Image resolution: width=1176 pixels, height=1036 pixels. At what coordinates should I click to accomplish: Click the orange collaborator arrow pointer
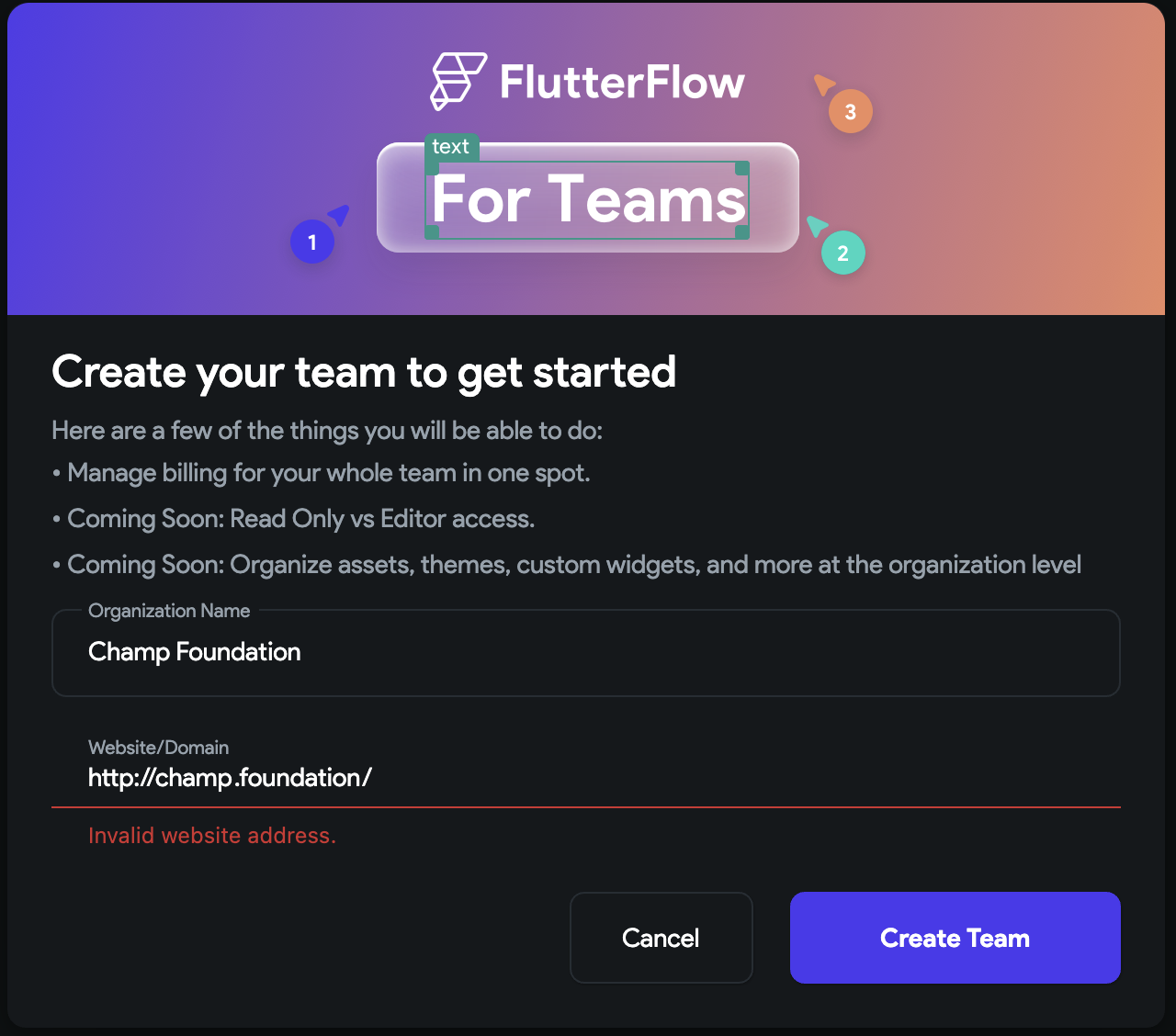coord(826,85)
